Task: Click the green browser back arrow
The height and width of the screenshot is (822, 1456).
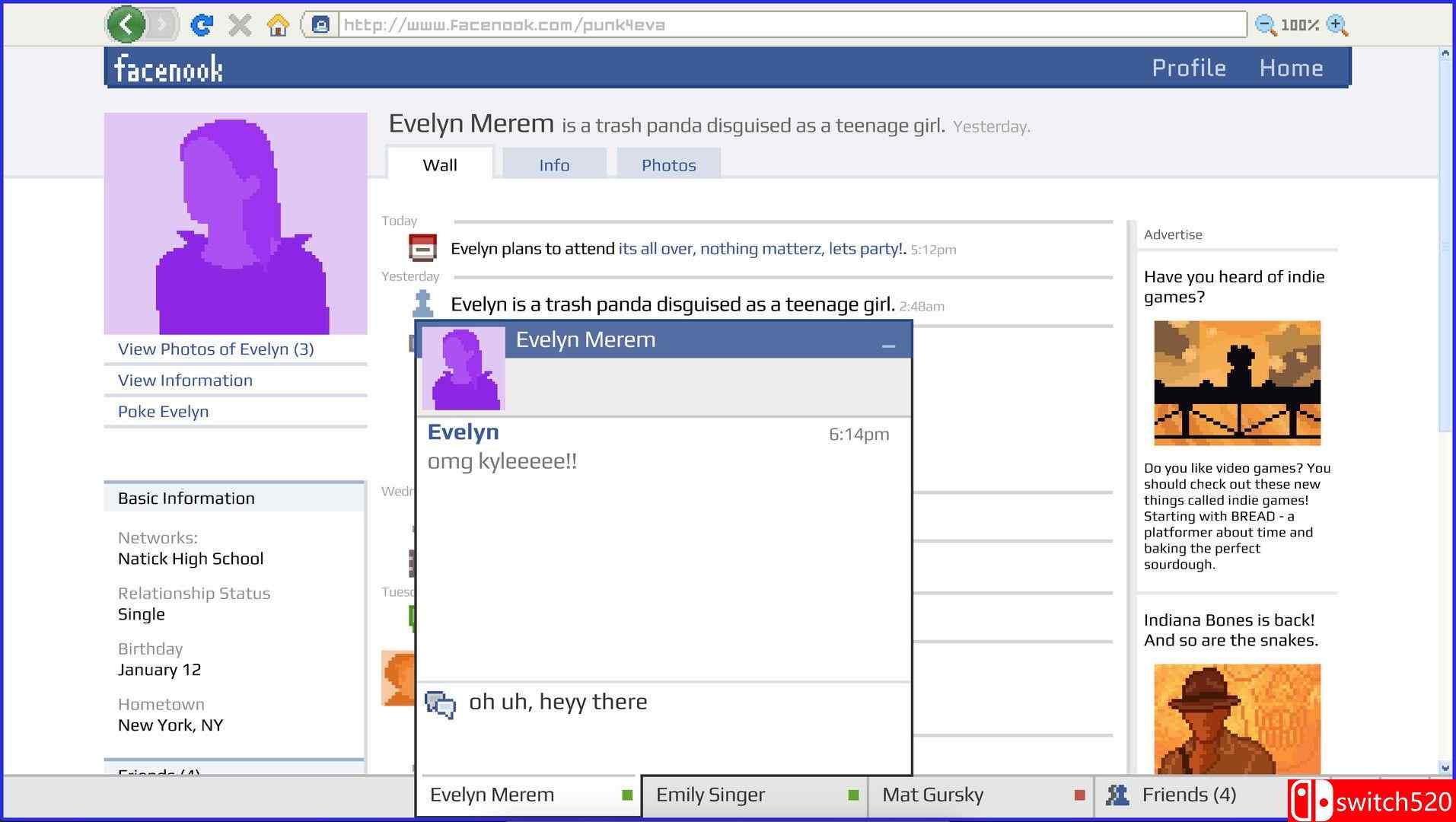Action: [x=126, y=25]
